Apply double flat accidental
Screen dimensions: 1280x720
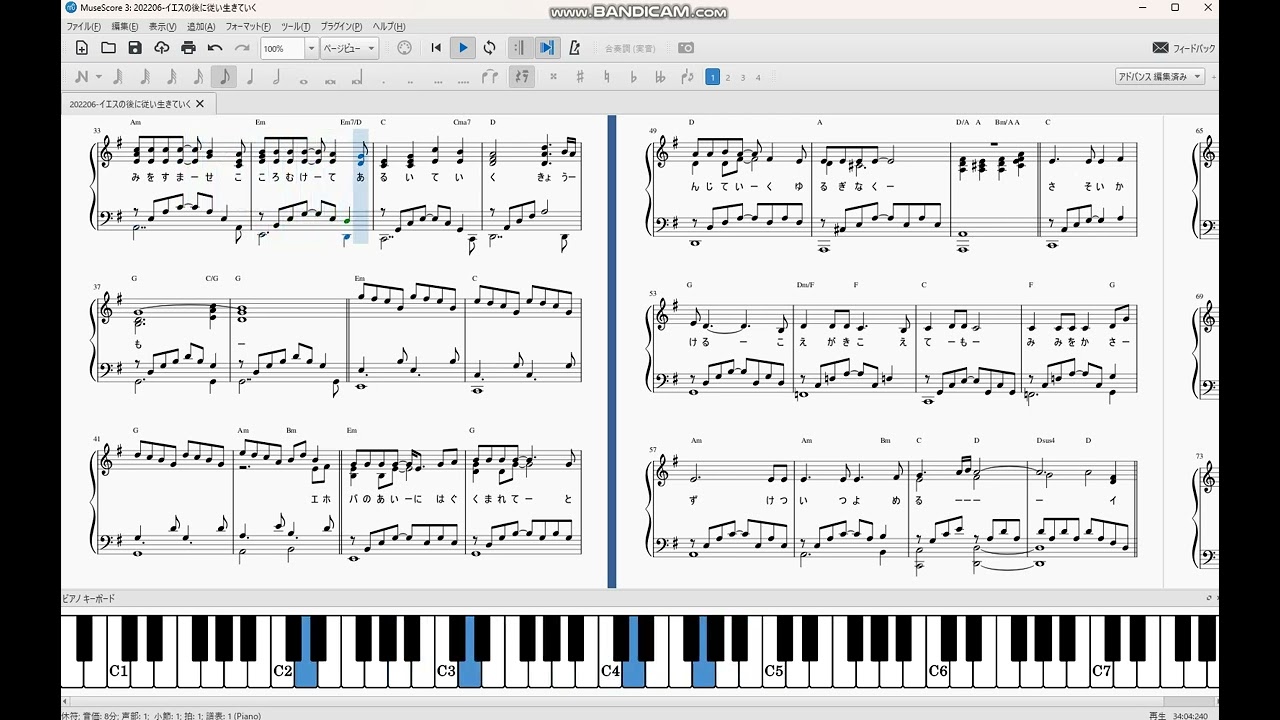(660, 77)
